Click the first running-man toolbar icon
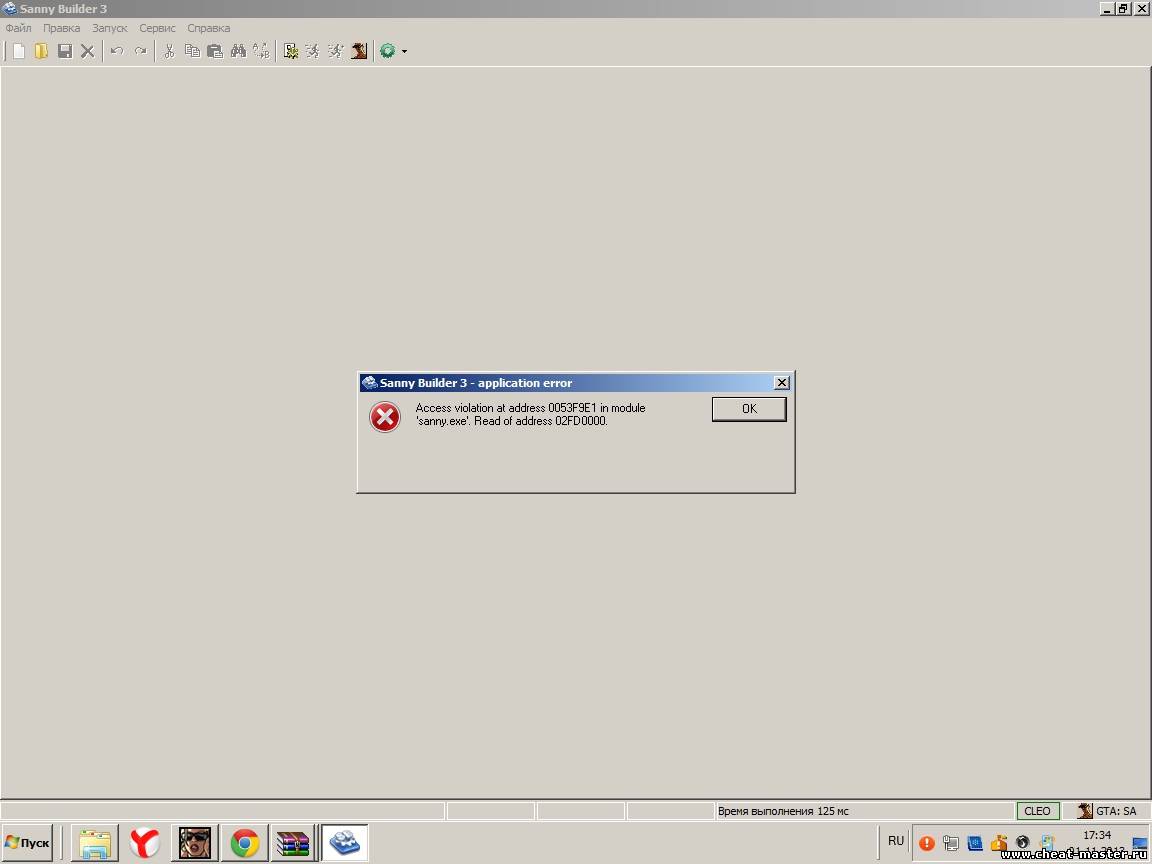The image size is (1152, 864). click(313, 51)
